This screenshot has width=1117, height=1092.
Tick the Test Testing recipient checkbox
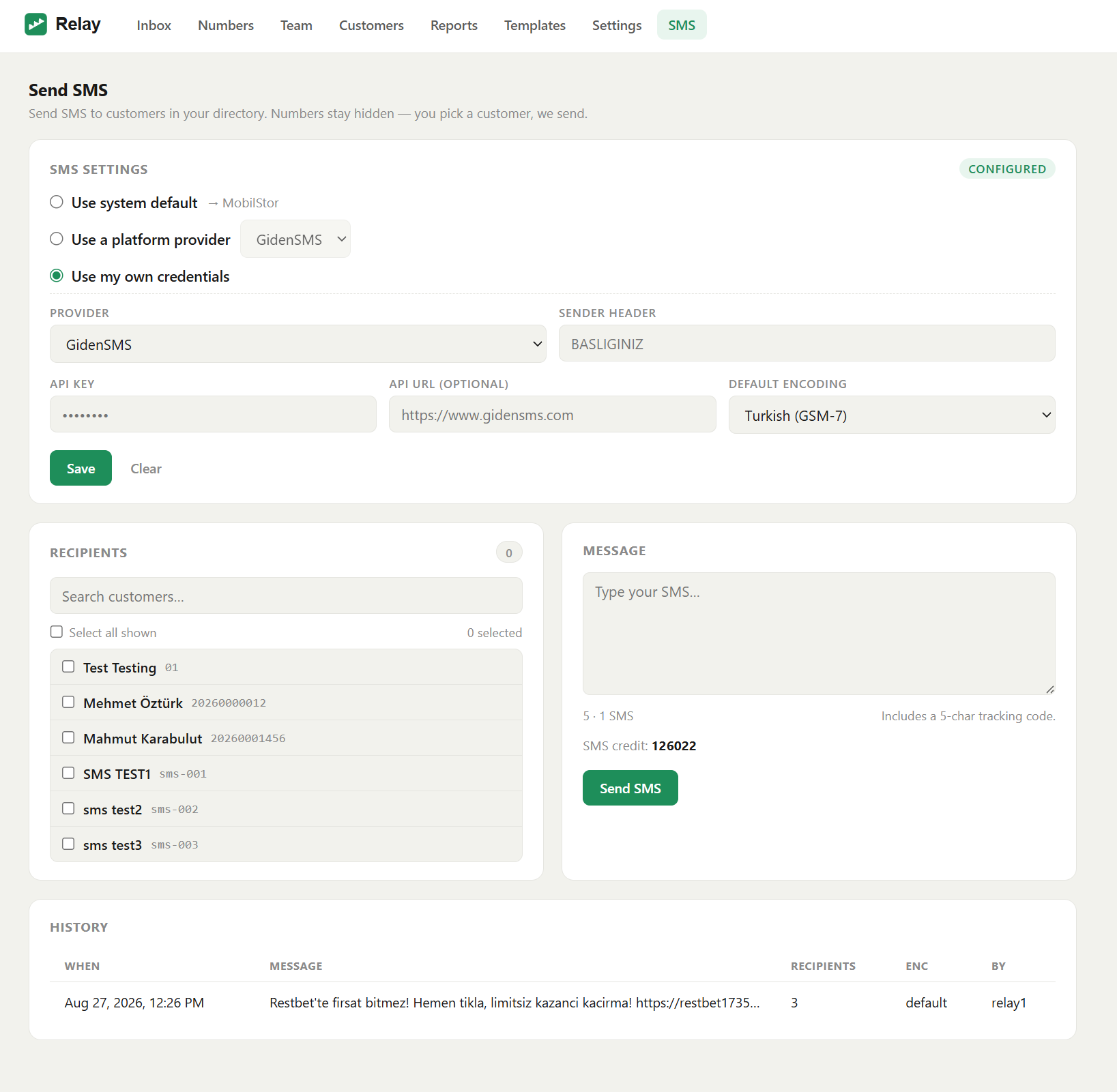(68, 666)
